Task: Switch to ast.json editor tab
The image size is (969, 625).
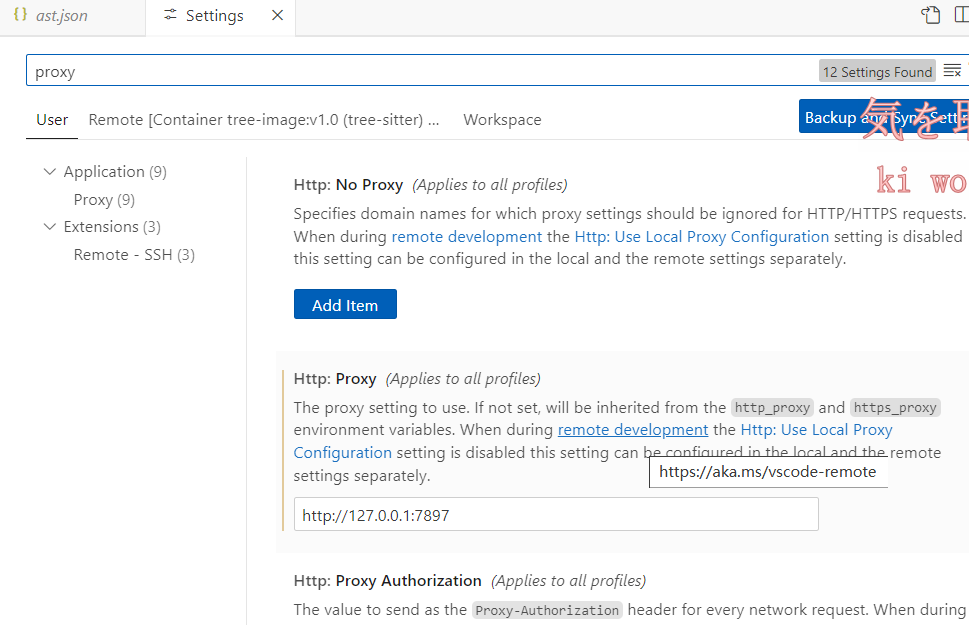Action: (62, 15)
